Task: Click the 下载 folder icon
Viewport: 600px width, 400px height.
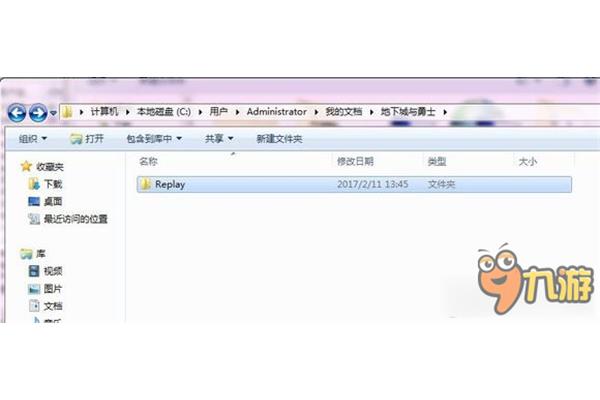Action: pos(34,184)
